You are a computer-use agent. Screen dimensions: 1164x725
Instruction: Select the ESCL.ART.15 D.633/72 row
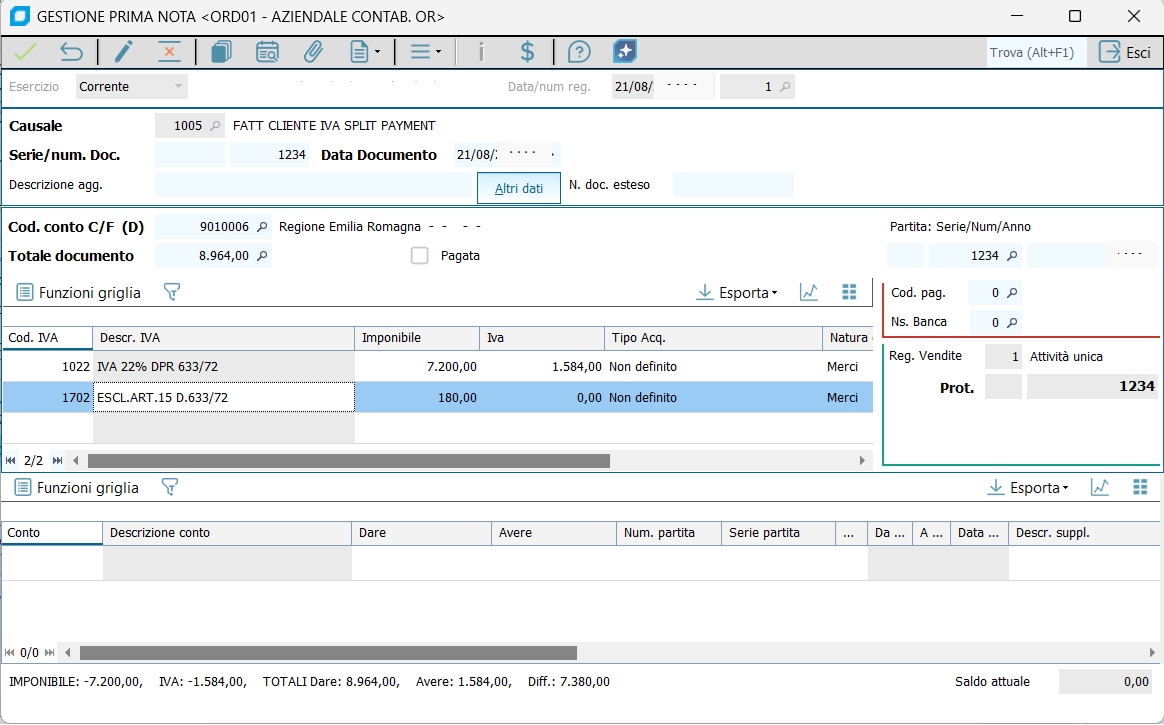coord(224,397)
